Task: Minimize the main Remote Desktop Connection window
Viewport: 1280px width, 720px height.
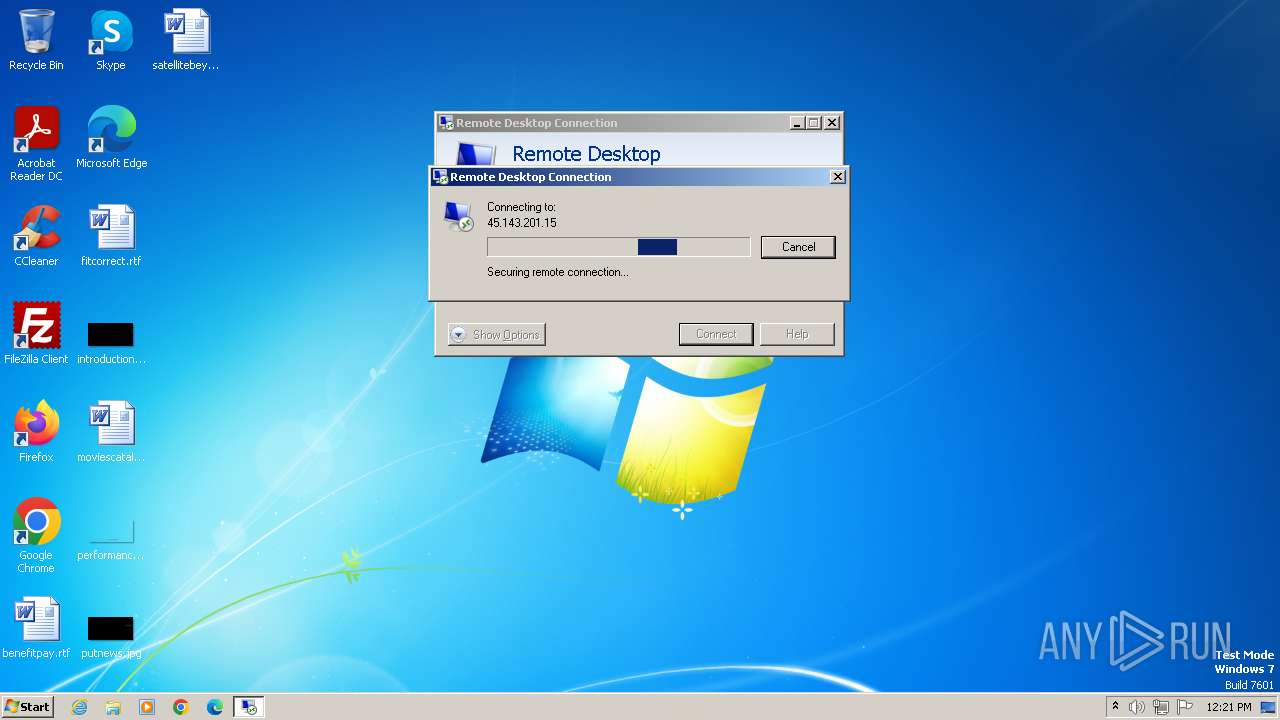Action: coord(797,123)
